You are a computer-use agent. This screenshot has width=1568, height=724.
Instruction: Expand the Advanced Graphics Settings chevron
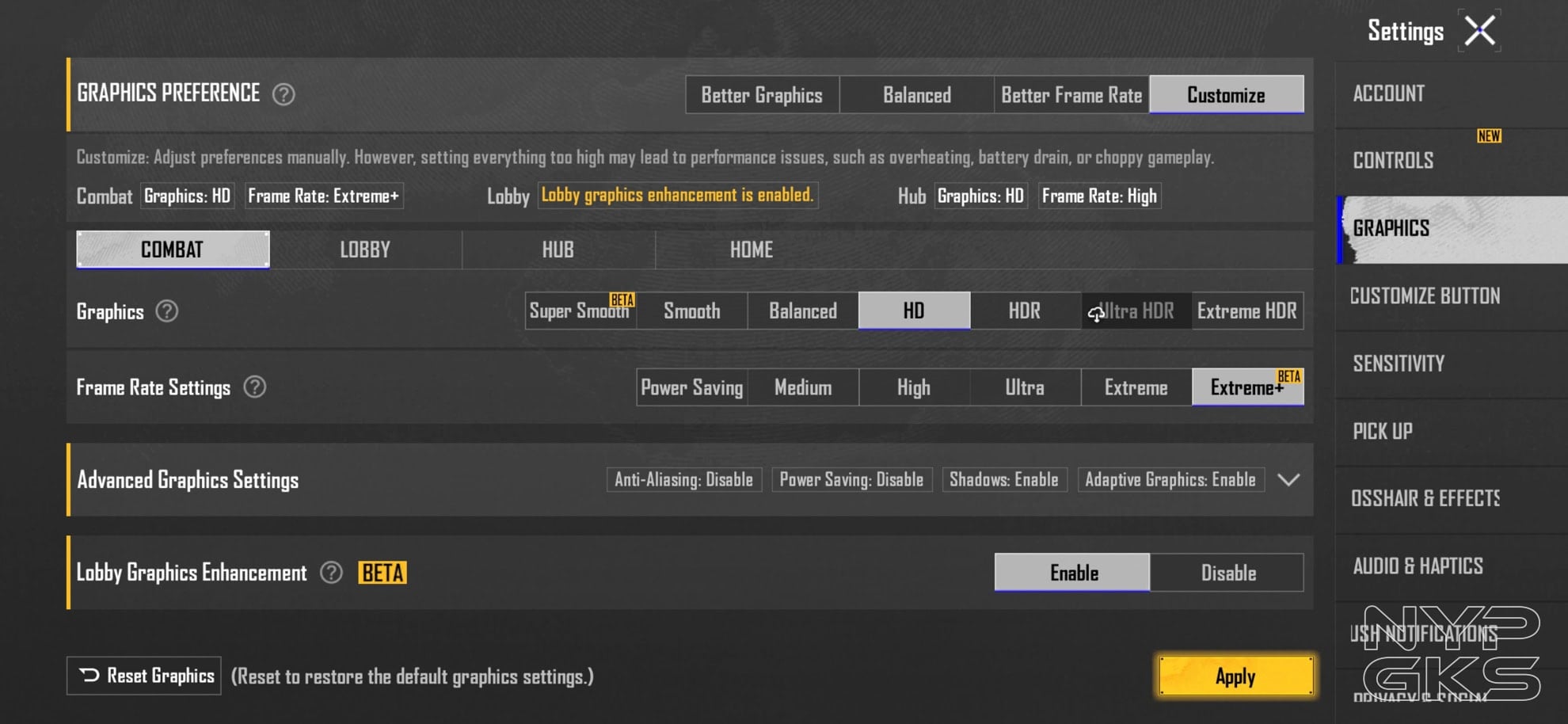pyautogui.click(x=1288, y=480)
